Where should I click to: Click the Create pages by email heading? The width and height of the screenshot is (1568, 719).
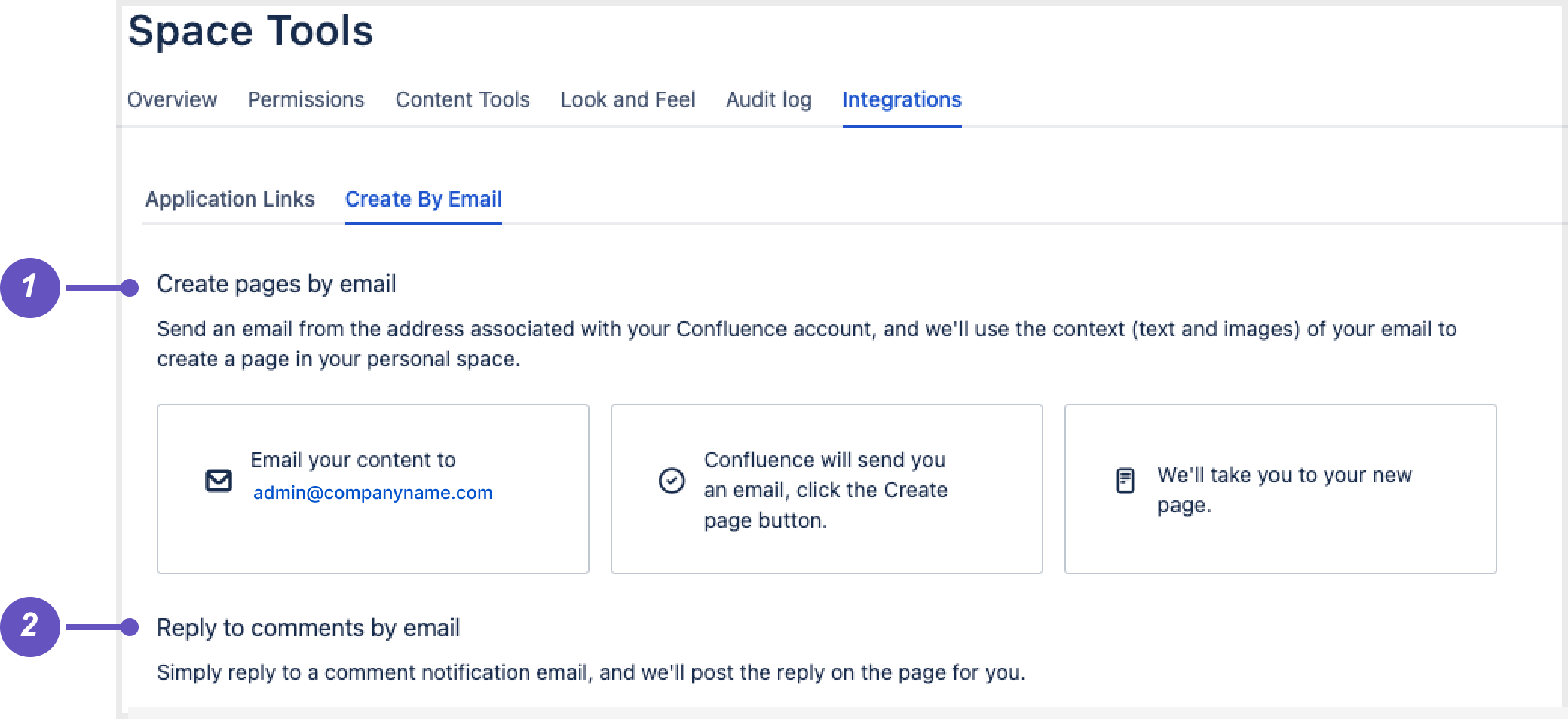[276, 284]
